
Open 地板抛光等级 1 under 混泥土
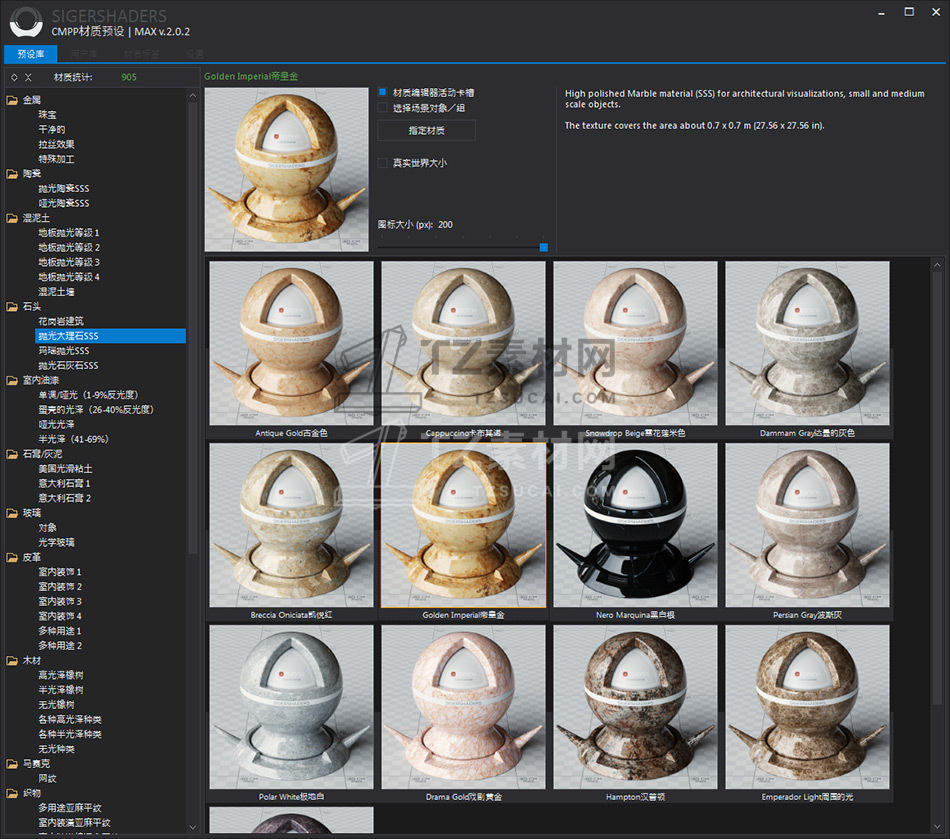click(x=69, y=233)
